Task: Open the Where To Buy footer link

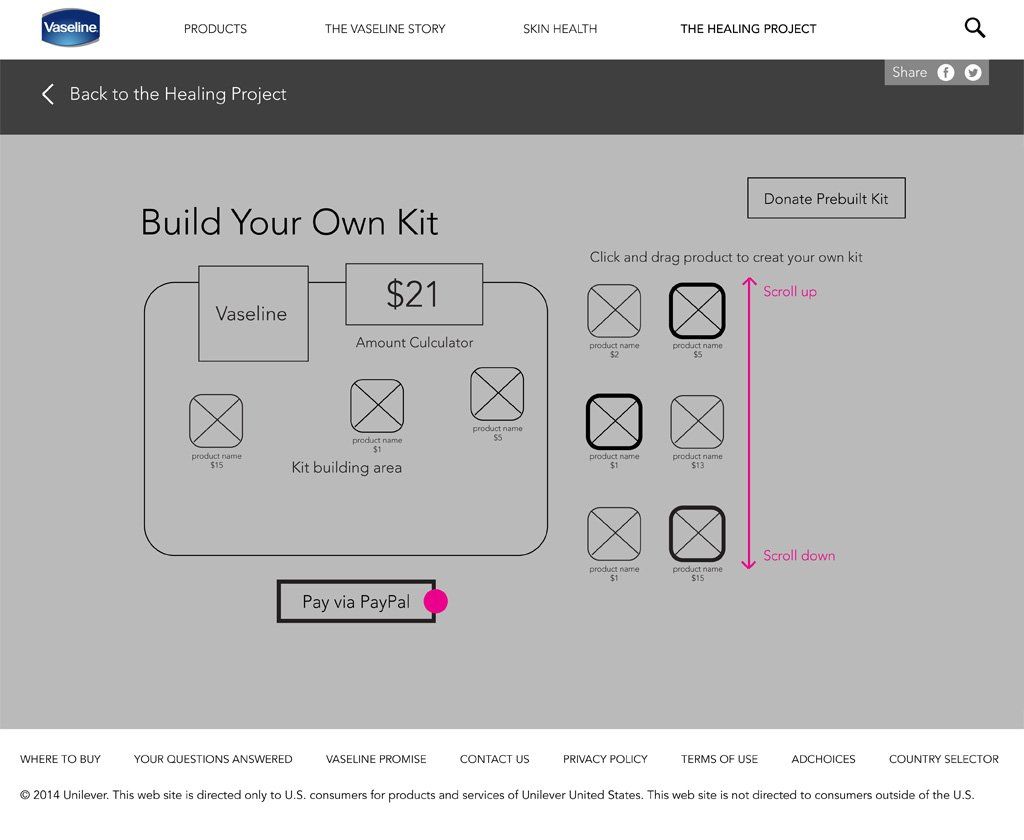Action: (60, 759)
